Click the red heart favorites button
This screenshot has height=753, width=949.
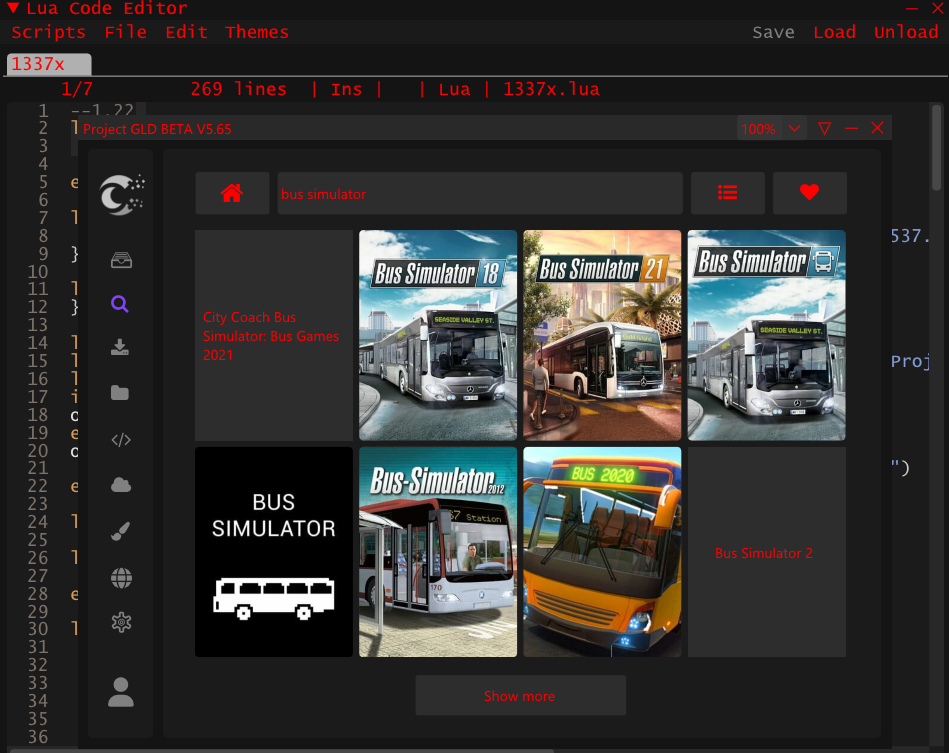click(809, 193)
